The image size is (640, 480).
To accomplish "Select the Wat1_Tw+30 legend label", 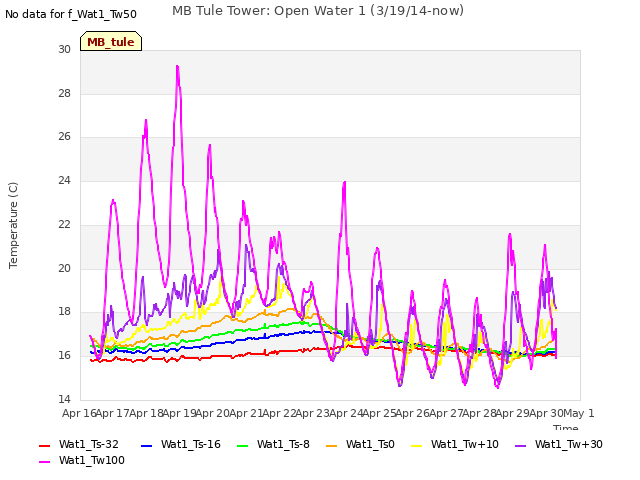I will click(x=569, y=444).
